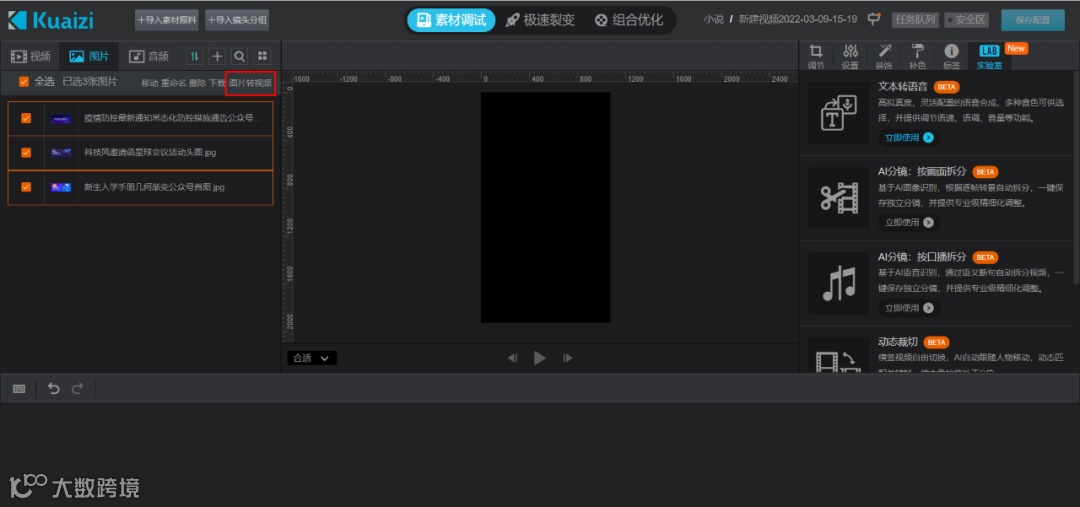The height and width of the screenshot is (507, 1080).
Task: Open the 任务队列 task queue
Action: [x=915, y=20]
